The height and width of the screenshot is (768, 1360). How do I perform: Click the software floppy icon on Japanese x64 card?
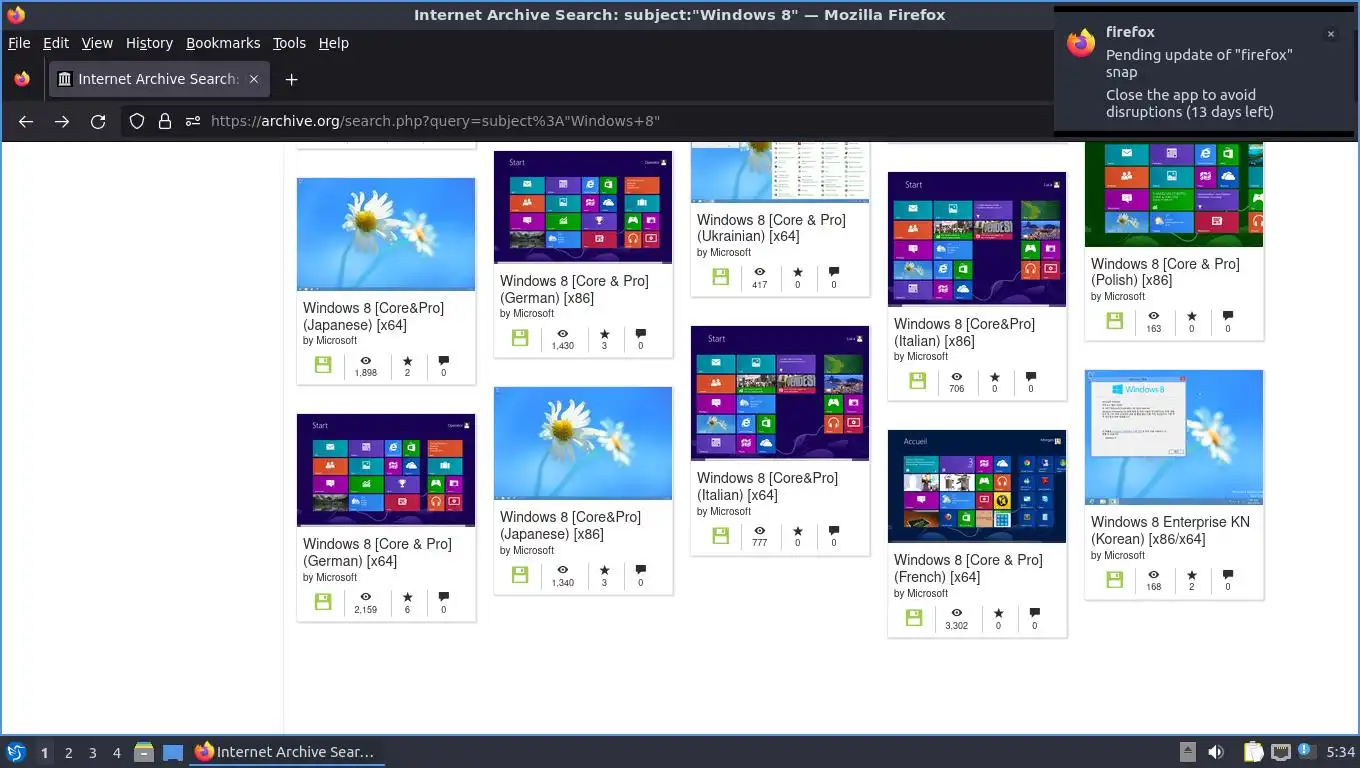coord(323,365)
